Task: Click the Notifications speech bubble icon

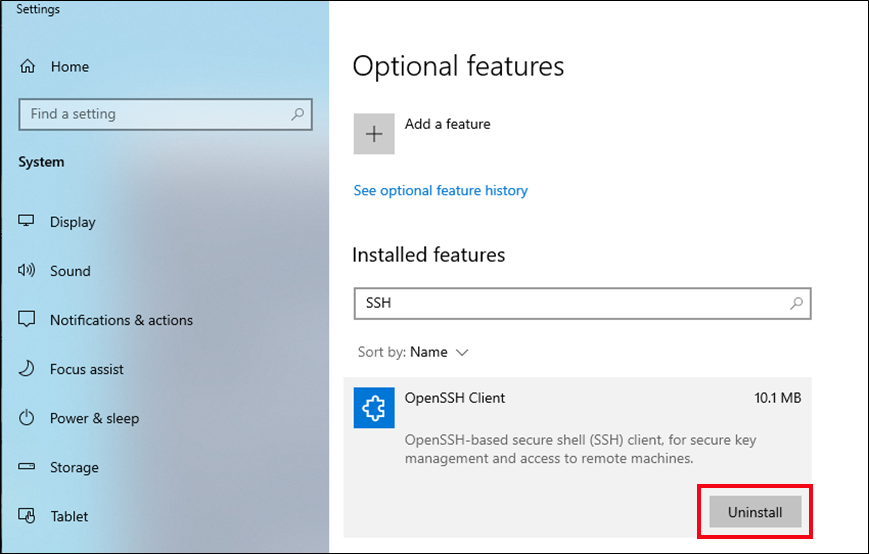Action: (x=27, y=319)
